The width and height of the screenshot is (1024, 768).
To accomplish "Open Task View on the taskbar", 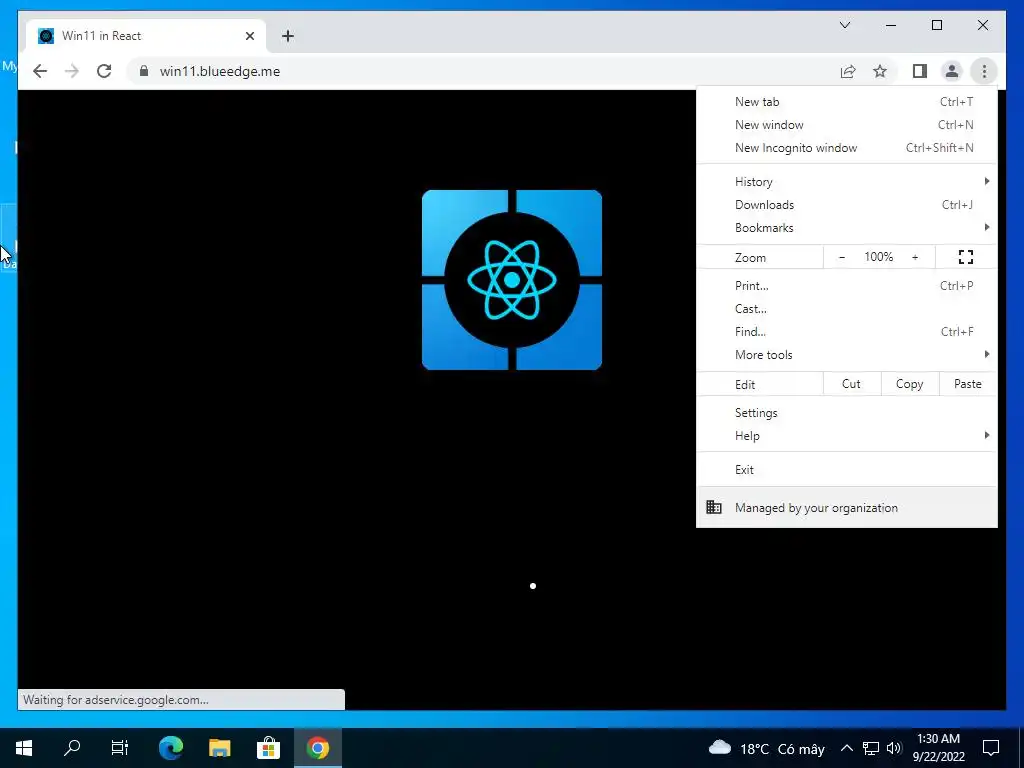I will pos(120,748).
